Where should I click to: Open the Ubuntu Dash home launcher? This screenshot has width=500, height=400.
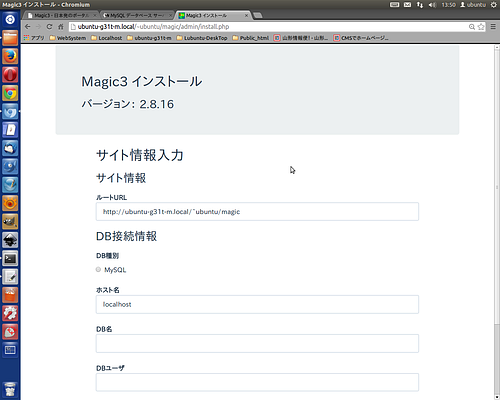[10, 19]
